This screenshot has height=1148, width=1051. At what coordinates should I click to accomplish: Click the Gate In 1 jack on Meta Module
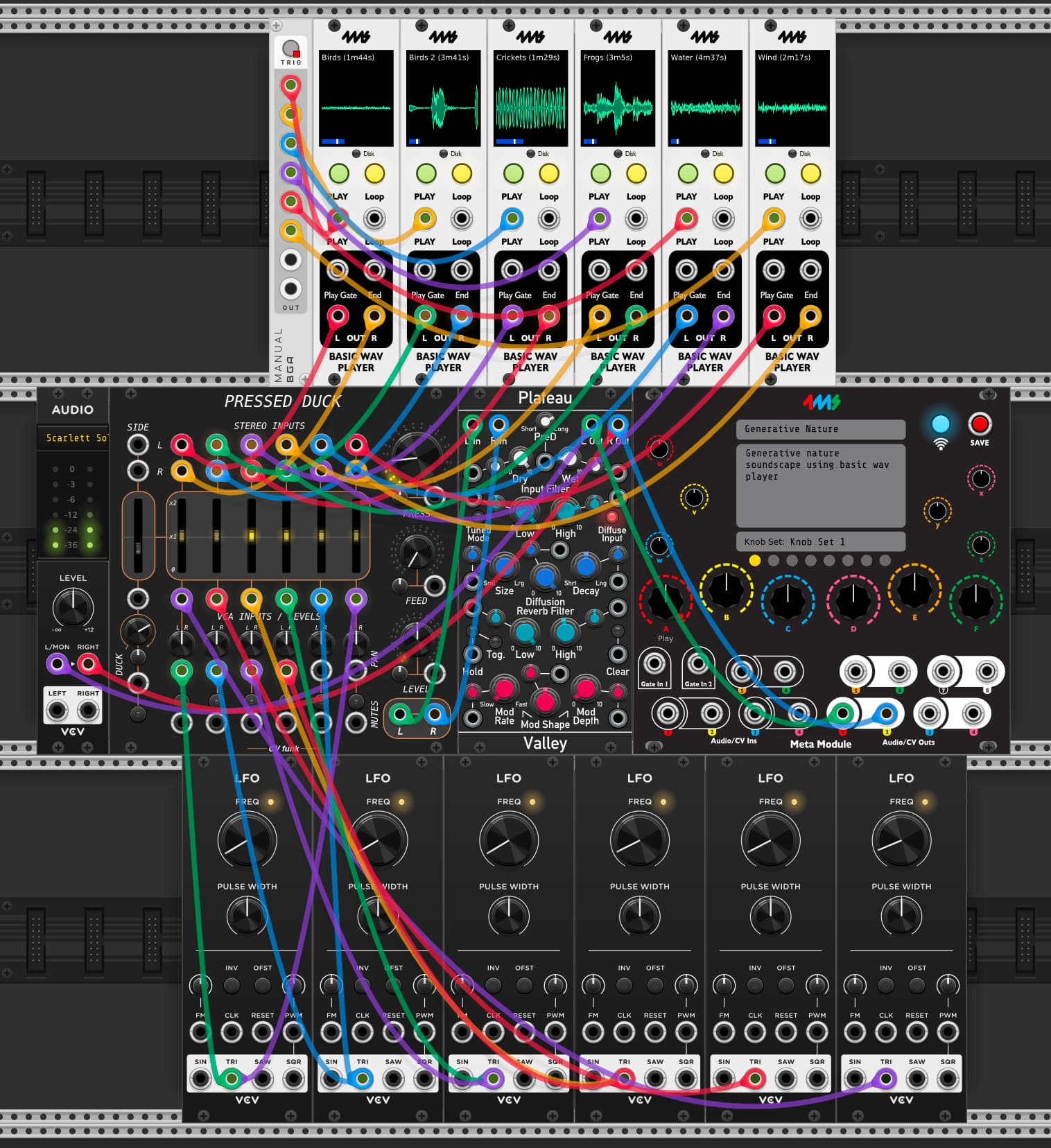[x=654, y=664]
